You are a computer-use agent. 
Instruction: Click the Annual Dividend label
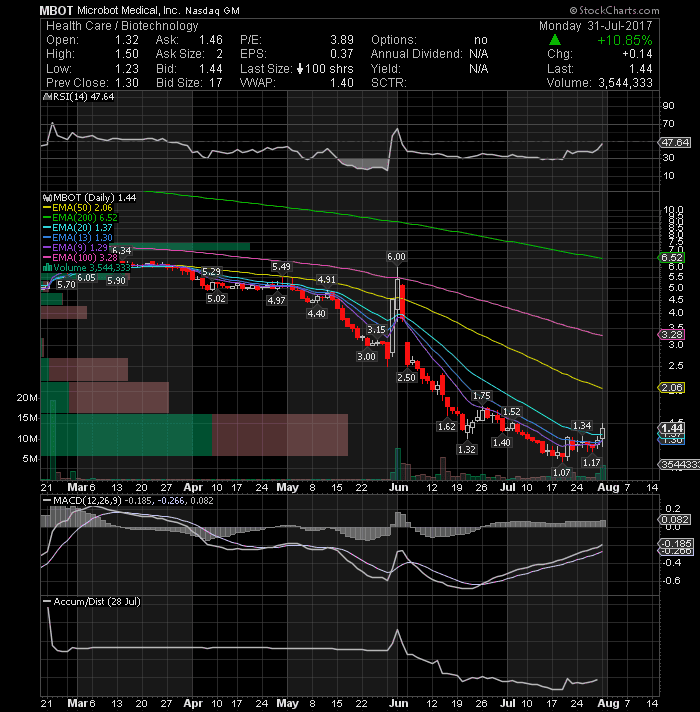tap(416, 54)
